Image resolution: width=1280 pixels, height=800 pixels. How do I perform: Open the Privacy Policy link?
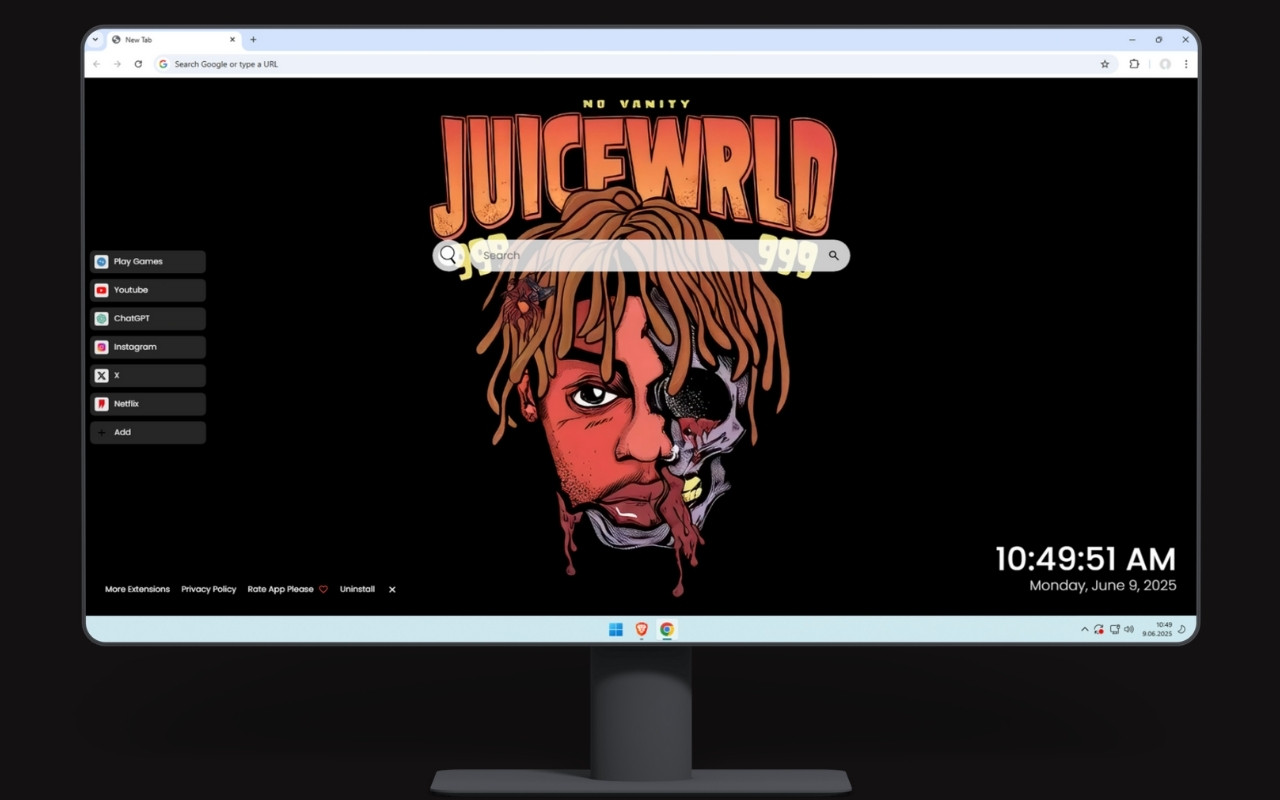pyautogui.click(x=208, y=589)
